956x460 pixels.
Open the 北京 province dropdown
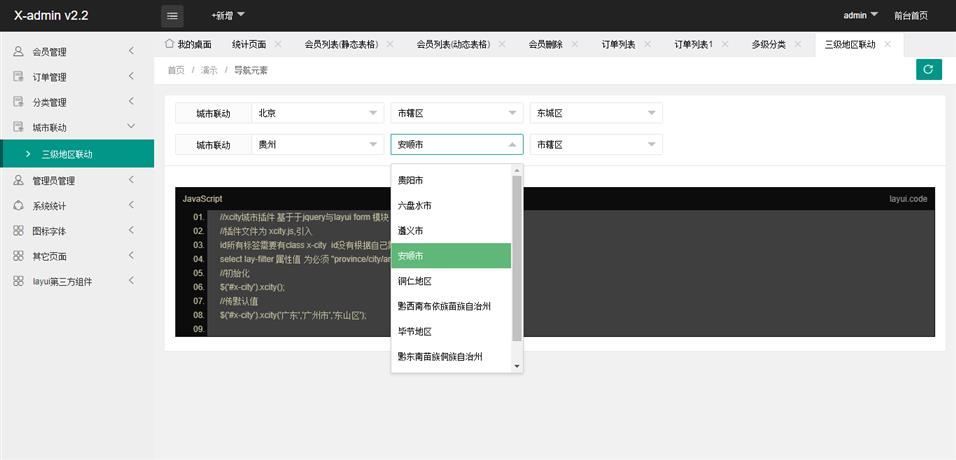pos(318,113)
